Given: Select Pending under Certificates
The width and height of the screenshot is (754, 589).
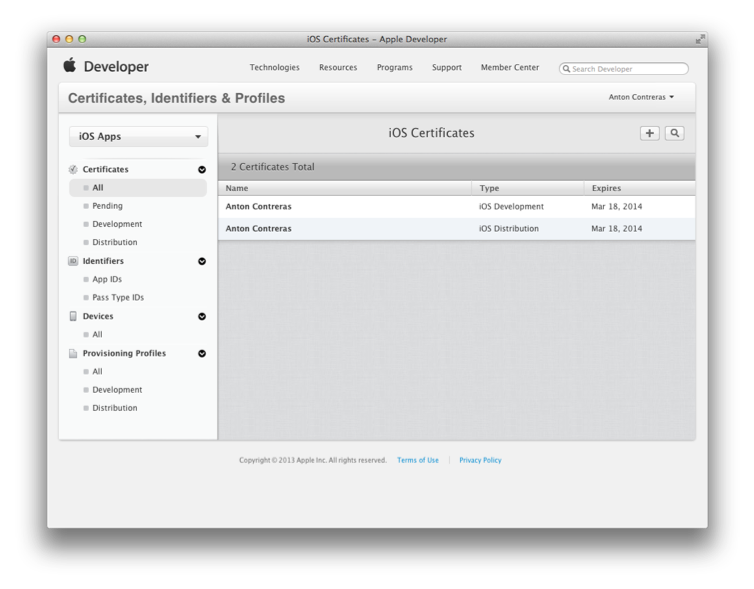Looking at the screenshot, I should 108,206.
